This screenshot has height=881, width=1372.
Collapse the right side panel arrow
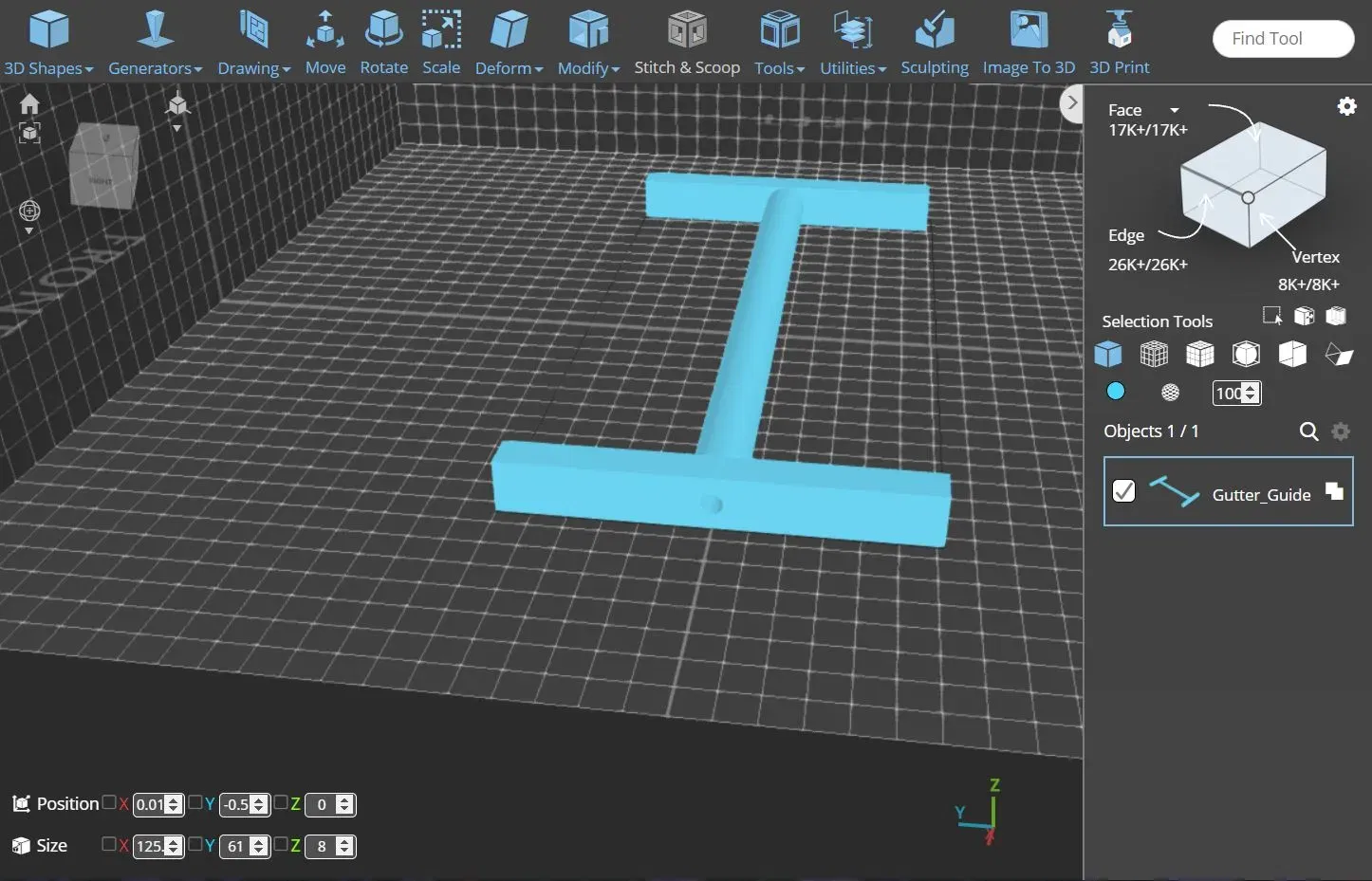[1071, 102]
